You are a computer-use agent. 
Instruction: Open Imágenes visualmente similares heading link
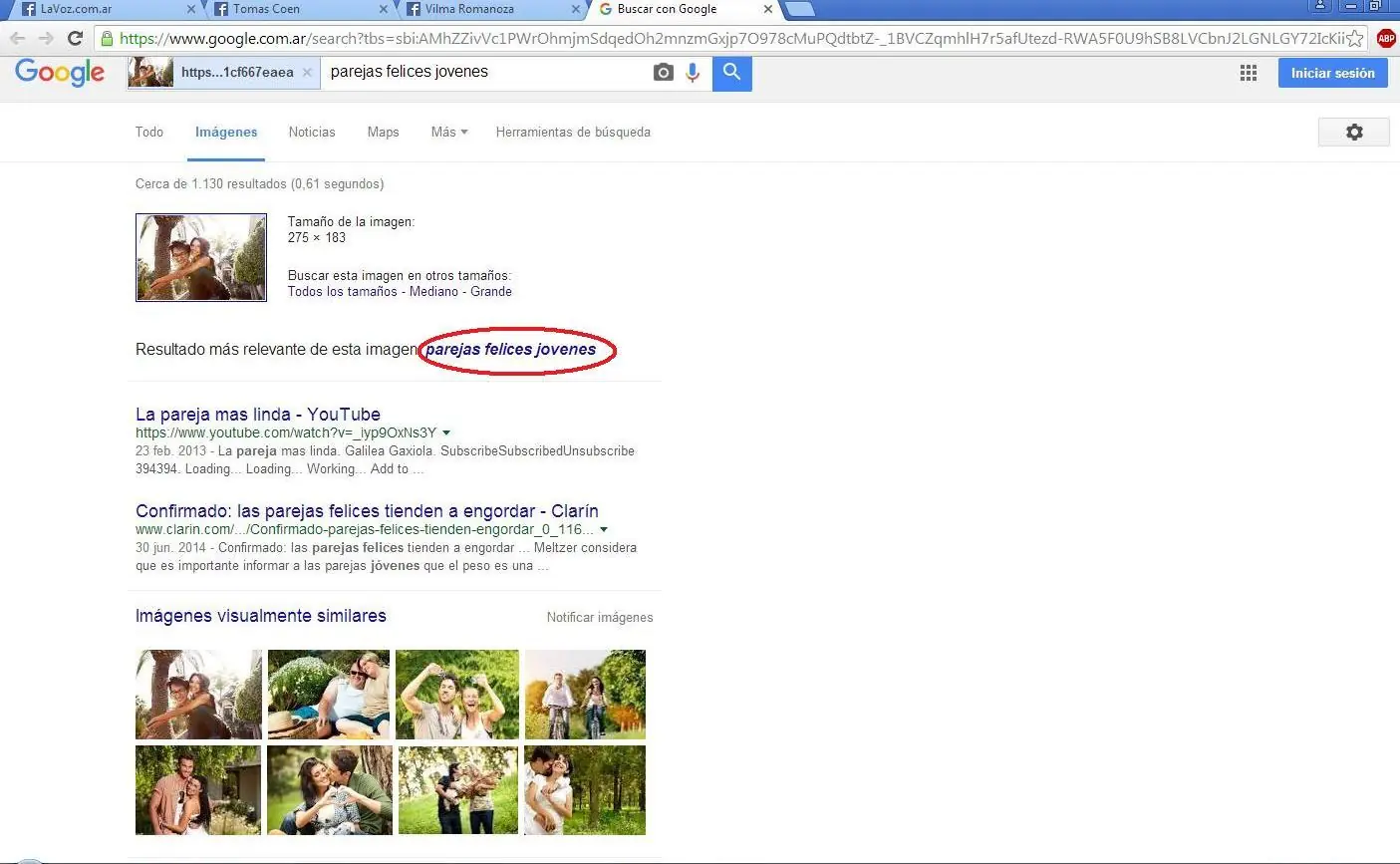(x=261, y=616)
